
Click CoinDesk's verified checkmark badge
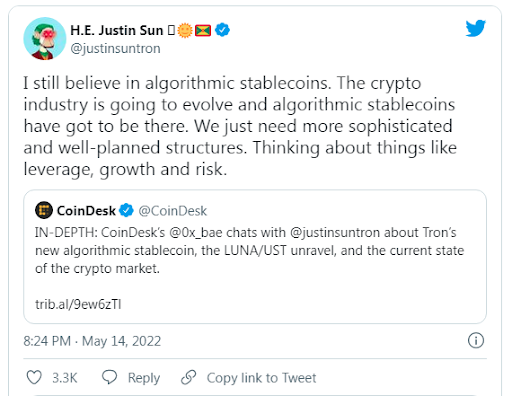tap(126, 211)
